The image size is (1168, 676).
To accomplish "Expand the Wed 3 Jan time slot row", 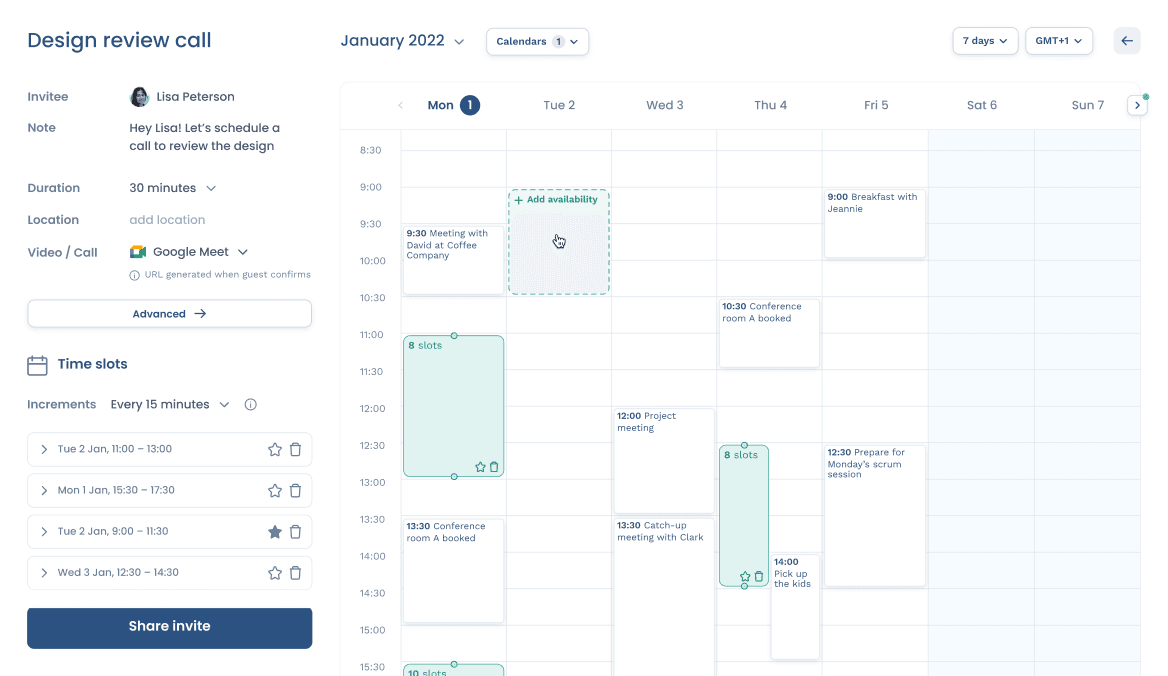I will pos(44,573).
